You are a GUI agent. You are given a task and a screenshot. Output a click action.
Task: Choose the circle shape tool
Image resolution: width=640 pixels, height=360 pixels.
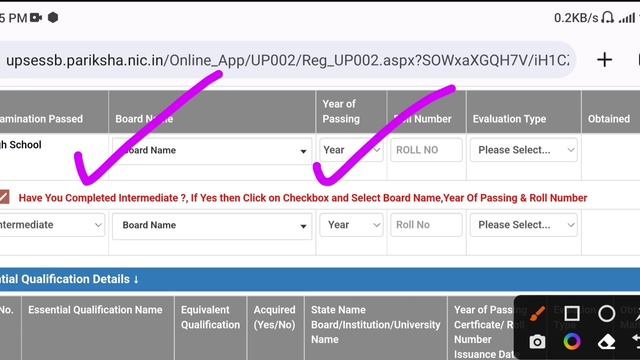(x=607, y=313)
